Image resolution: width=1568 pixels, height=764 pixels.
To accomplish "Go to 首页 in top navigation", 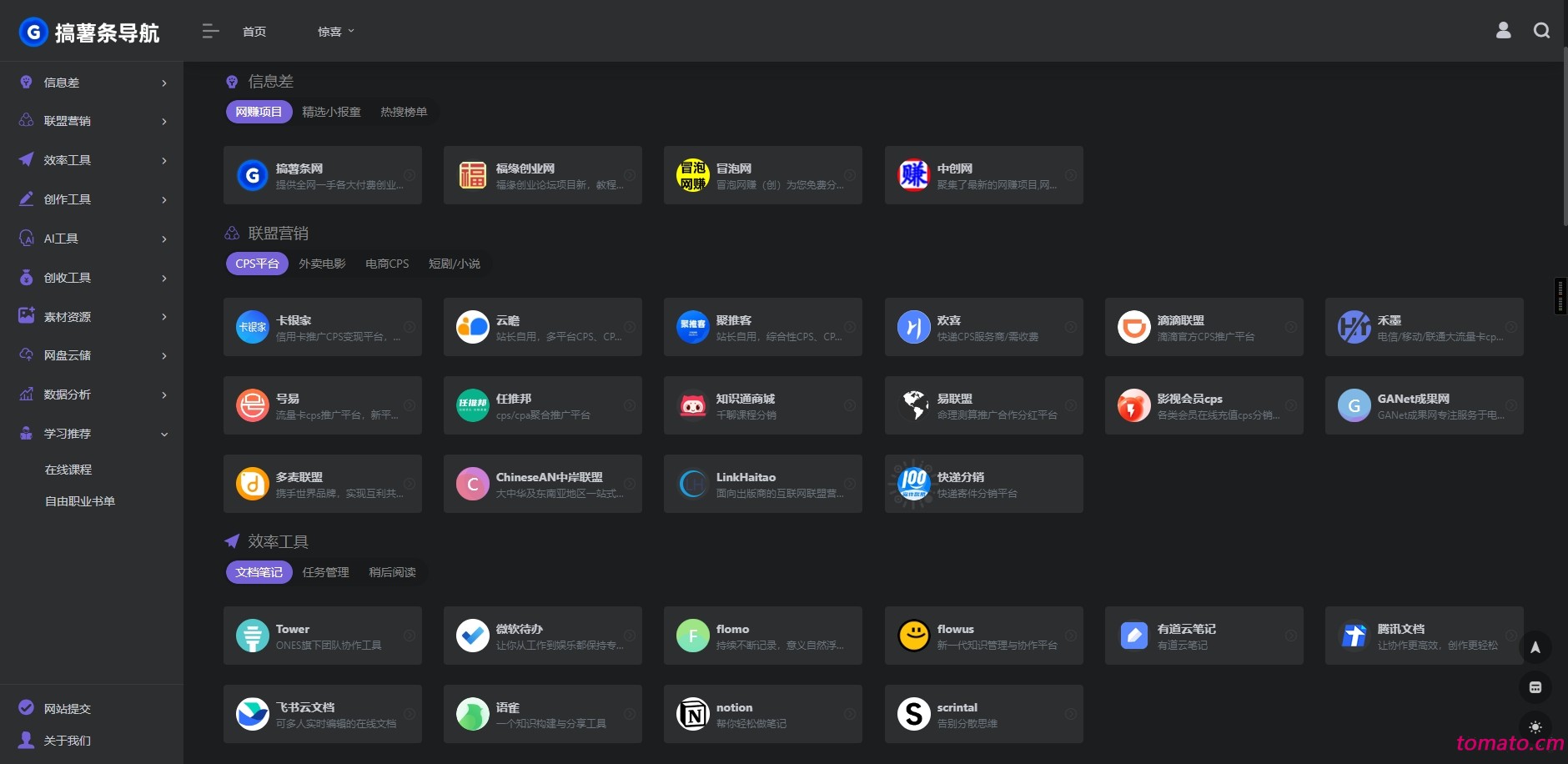I will point(254,32).
